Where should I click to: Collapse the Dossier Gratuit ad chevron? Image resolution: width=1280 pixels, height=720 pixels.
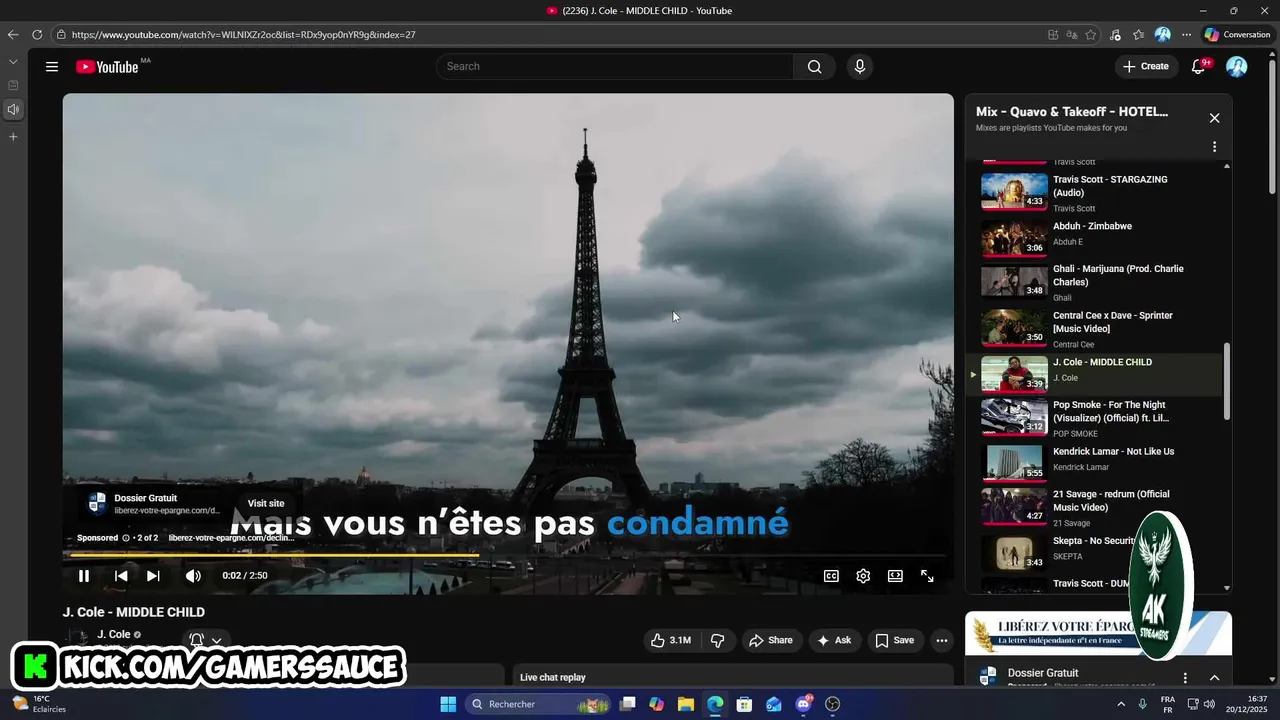pos(1214,678)
